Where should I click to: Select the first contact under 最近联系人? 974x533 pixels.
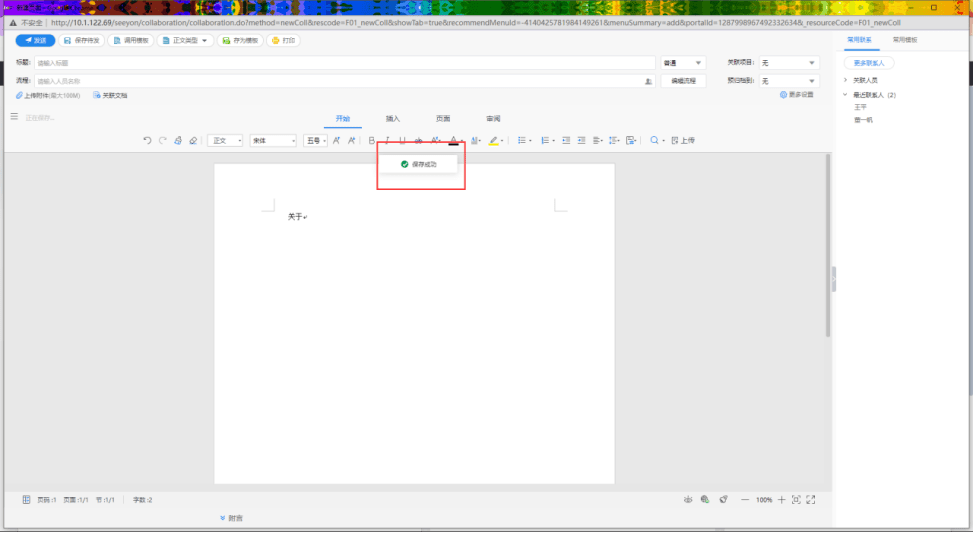pyautogui.click(x=860, y=107)
